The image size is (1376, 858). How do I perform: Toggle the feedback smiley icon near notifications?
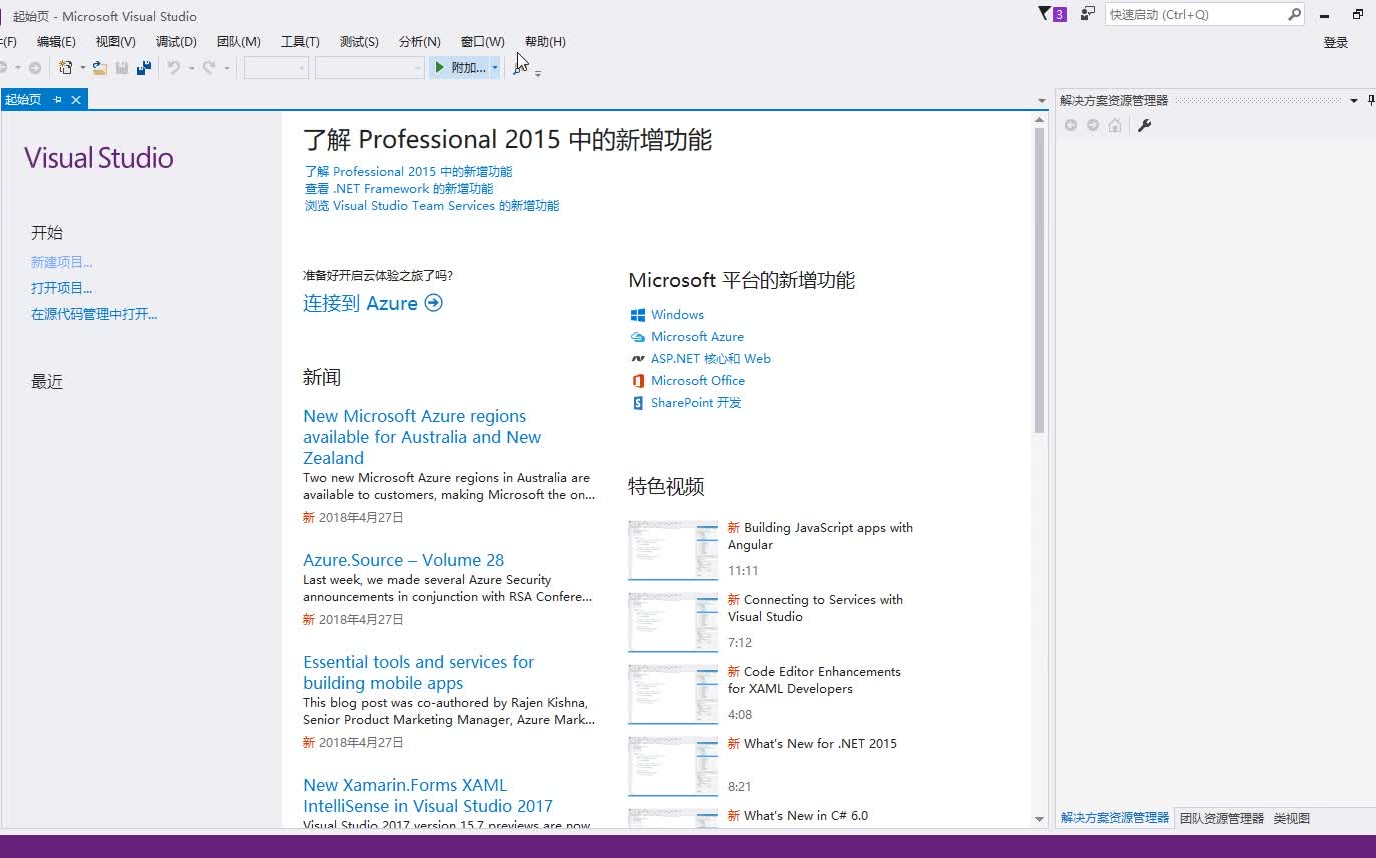pyautogui.click(x=1087, y=15)
